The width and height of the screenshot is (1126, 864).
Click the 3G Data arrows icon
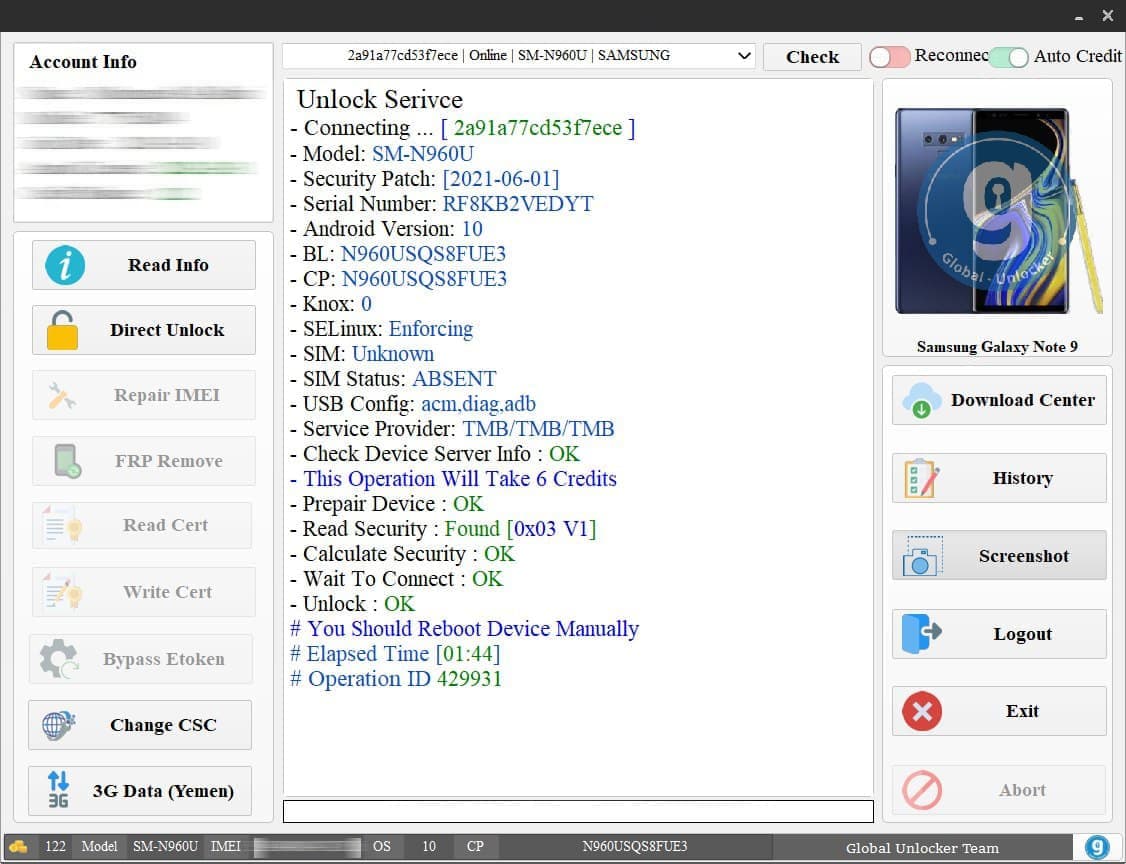58,790
